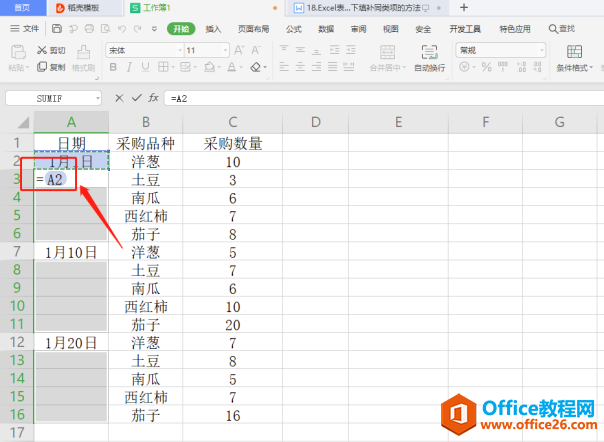Center cell text horizontally
Screen dimensions: 604x442
pos(300,67)
